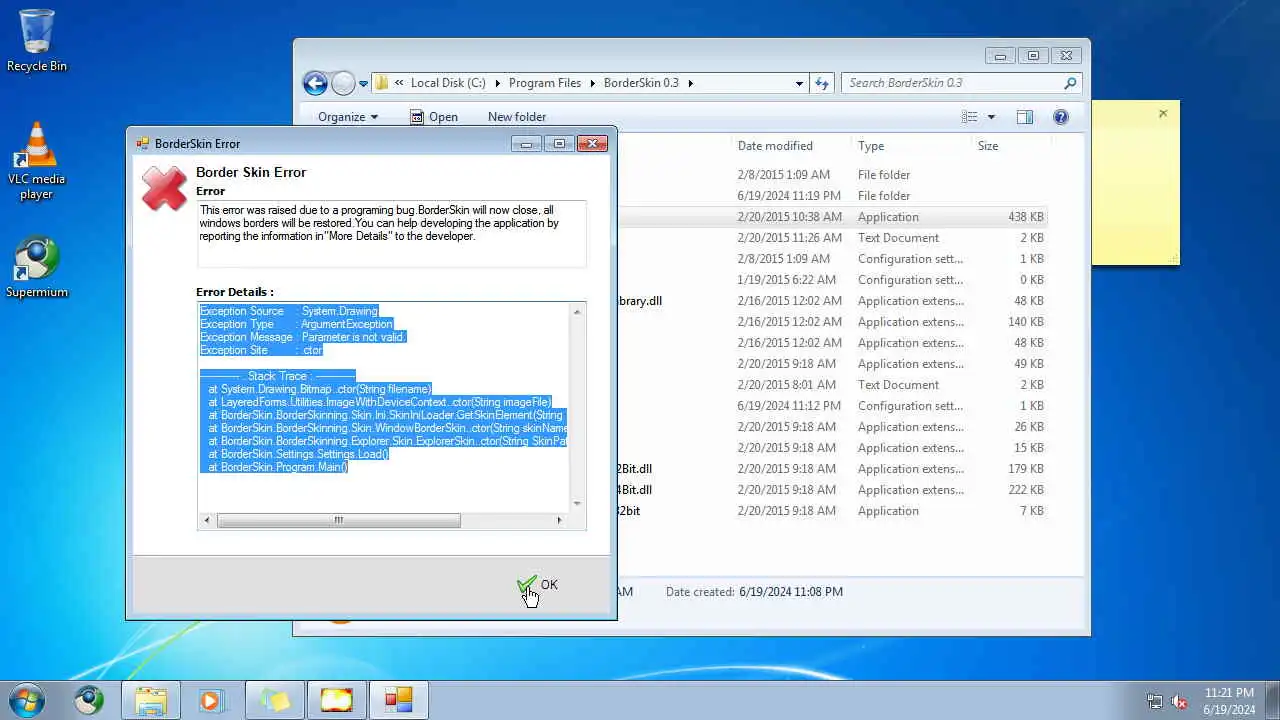
Task: Open the Windows Start button
Action: point(27,700)
